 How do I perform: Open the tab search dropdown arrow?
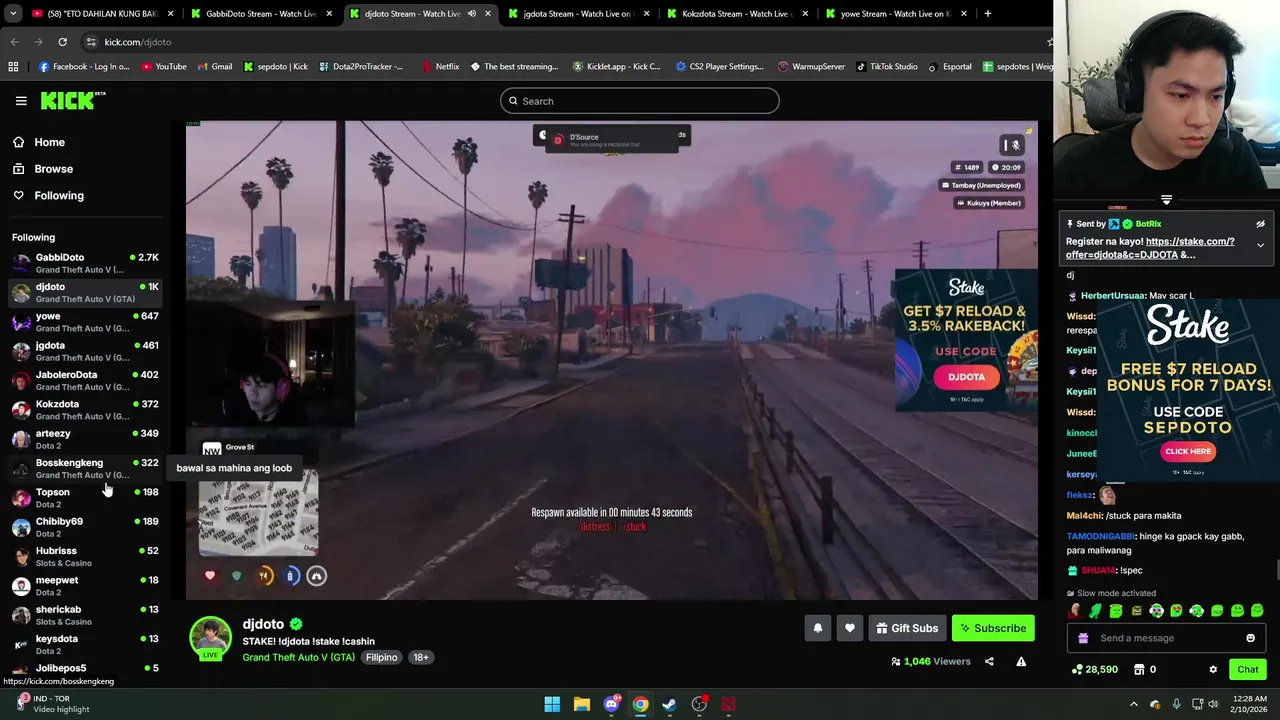(14, 14)
